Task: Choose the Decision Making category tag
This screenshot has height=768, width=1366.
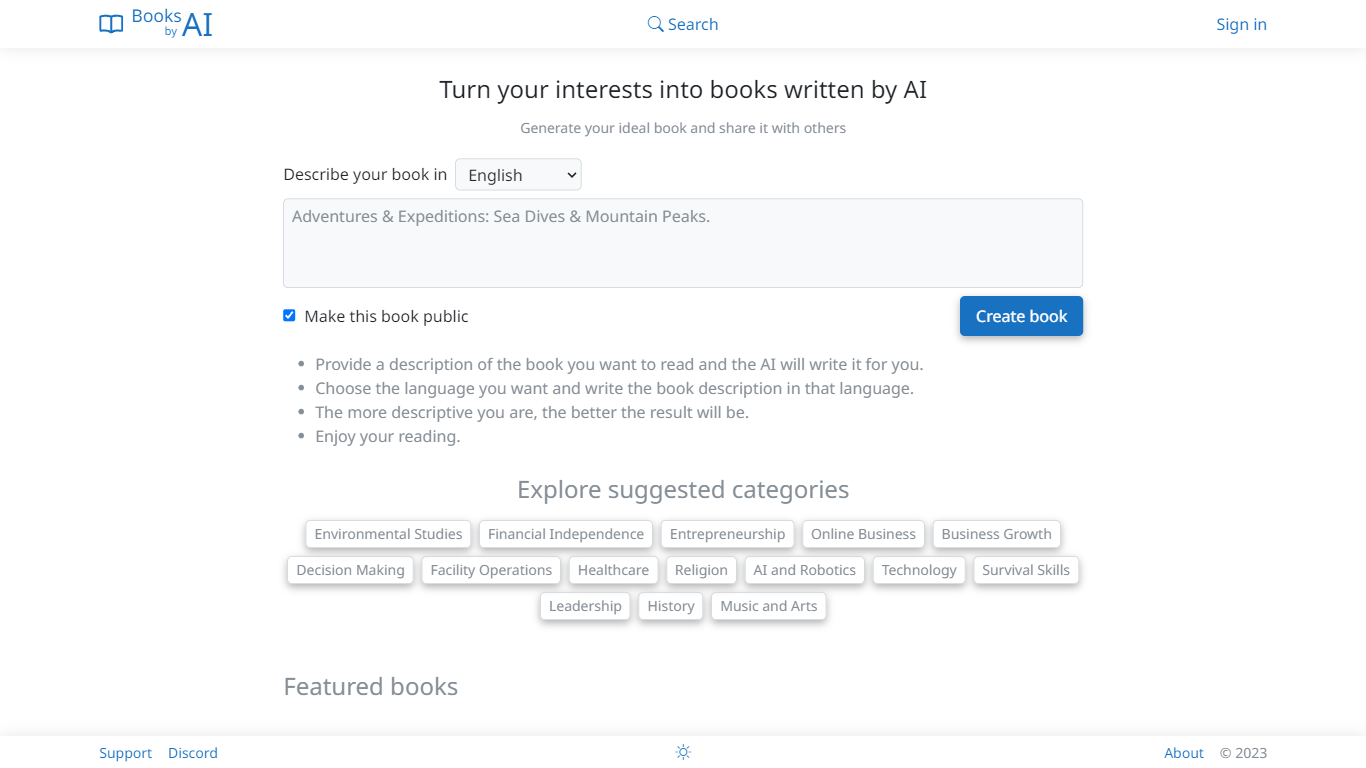Action: 350,570
